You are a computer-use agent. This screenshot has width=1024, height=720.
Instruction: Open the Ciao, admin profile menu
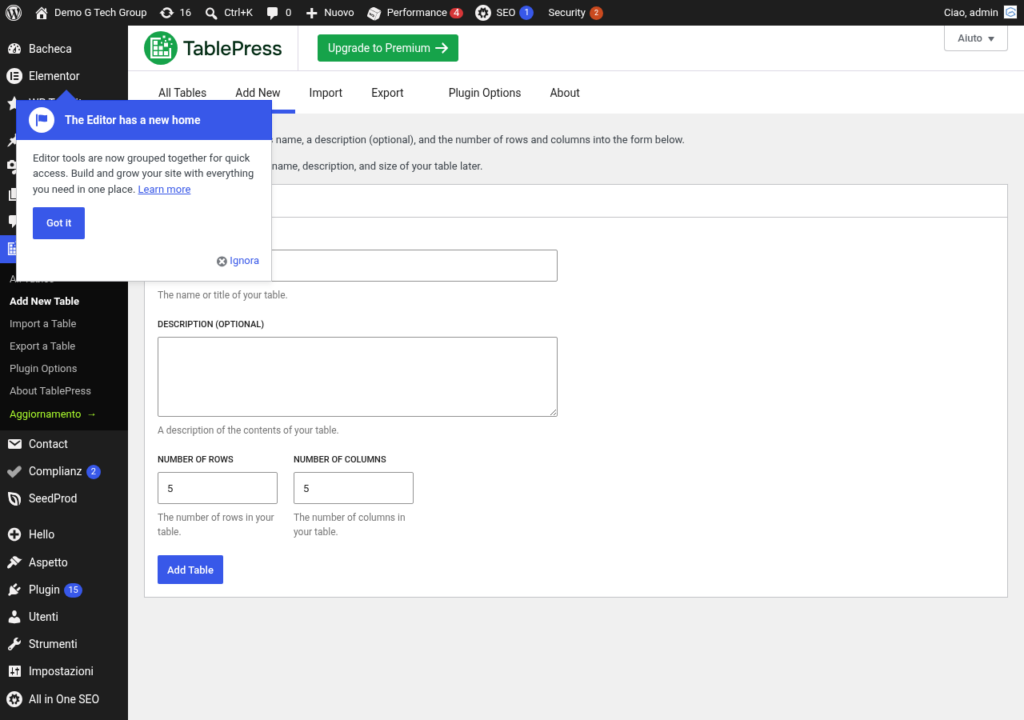click(x=970, y=12)
